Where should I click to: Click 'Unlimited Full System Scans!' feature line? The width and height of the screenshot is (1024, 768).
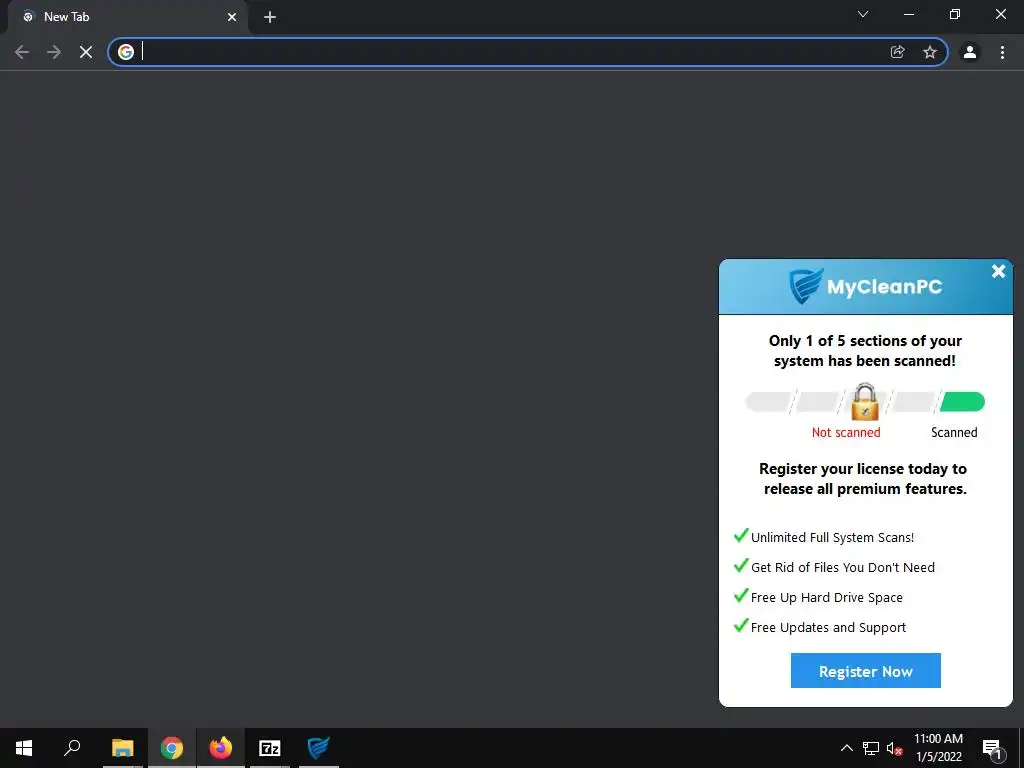coord(832,537)
